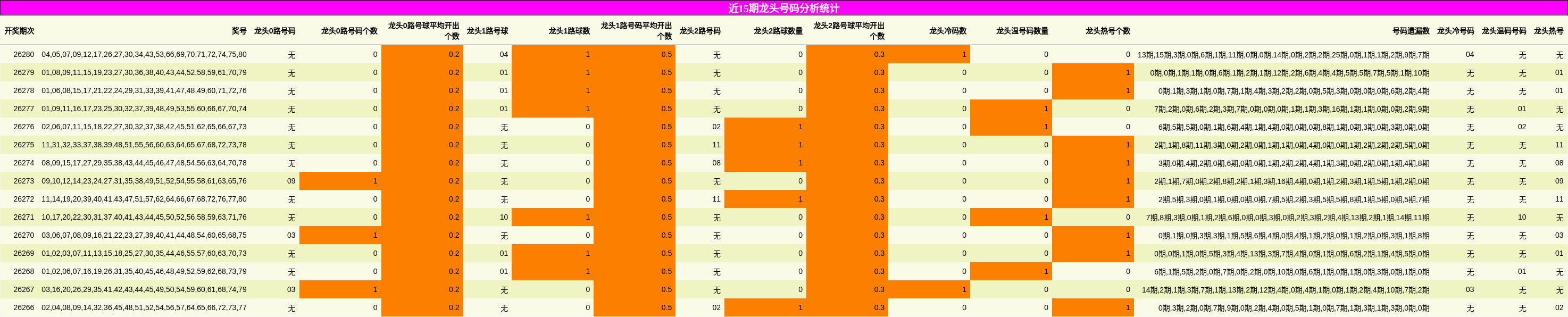Click 龙头温码号码 value 02 in row 26276
This screenshot has width=1568, height=317.
[1522, 127]
